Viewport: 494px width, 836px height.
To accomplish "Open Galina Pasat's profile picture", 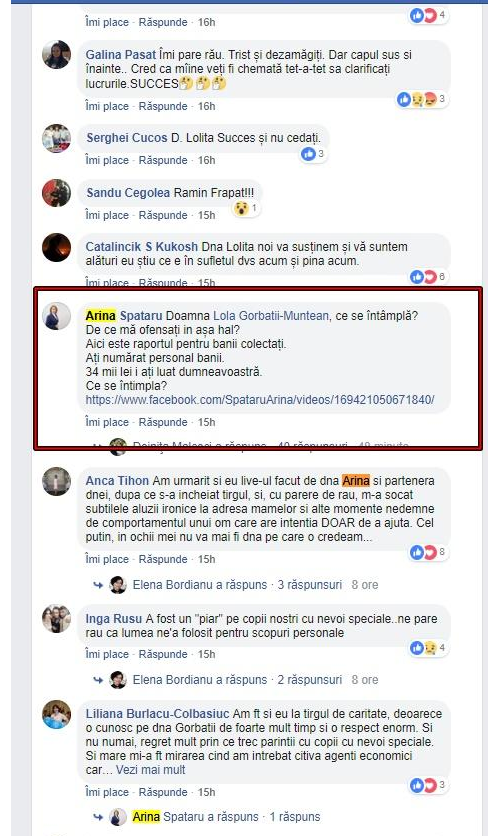I will pyautogui.click(x=56, y=54).
